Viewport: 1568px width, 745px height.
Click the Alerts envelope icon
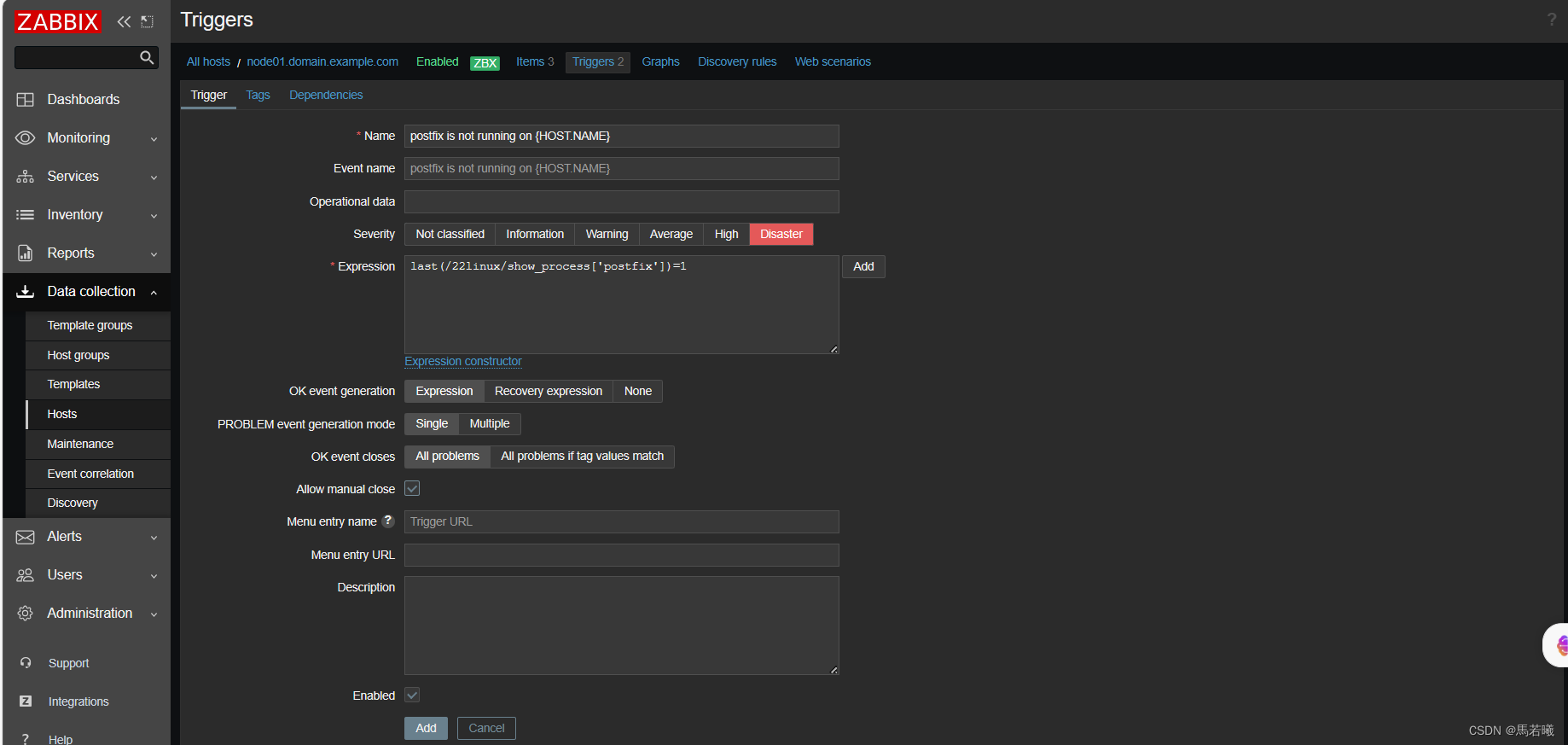[x=26, y=537]
